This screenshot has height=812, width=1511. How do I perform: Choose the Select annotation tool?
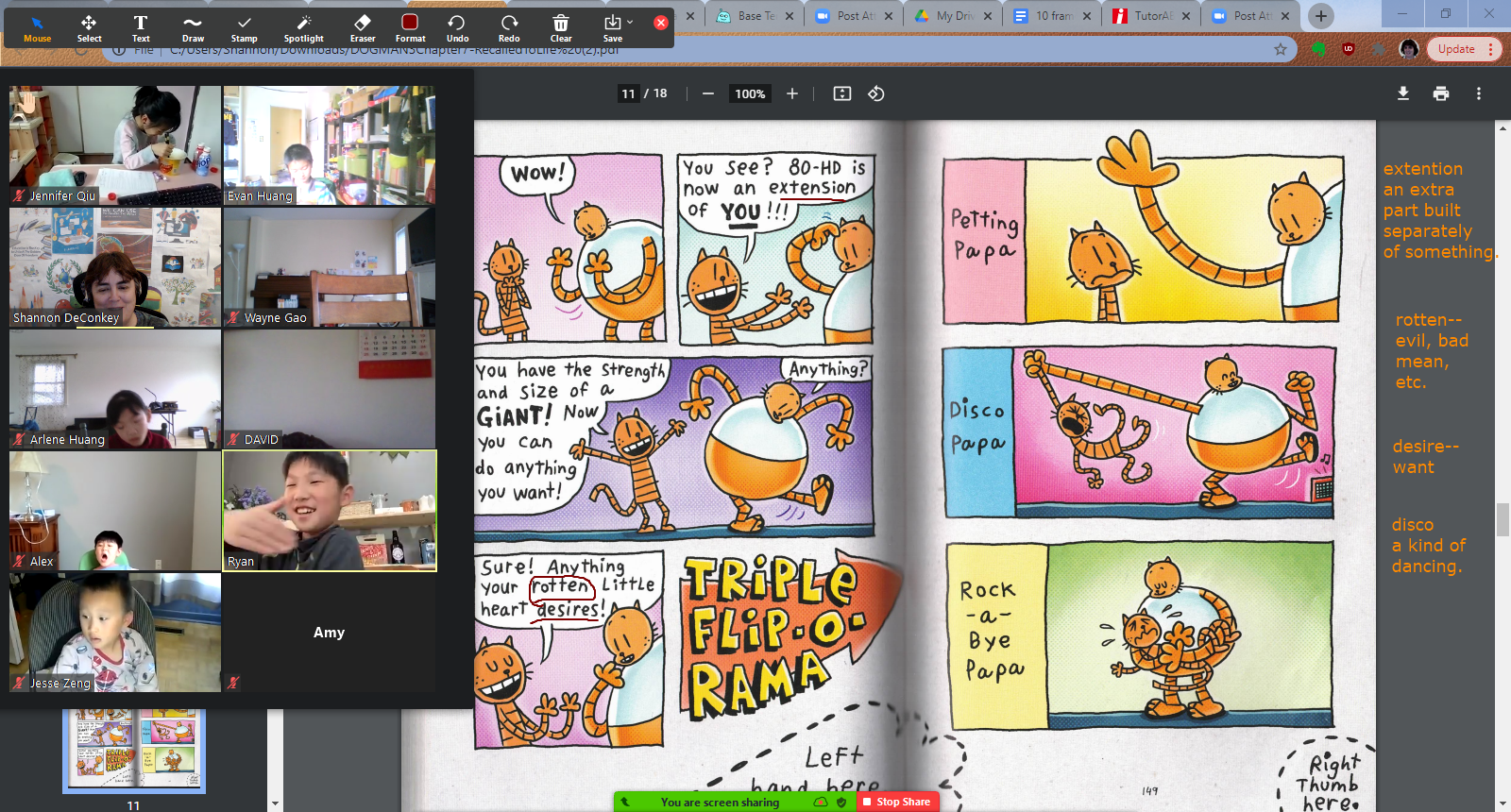pos(90,27)
